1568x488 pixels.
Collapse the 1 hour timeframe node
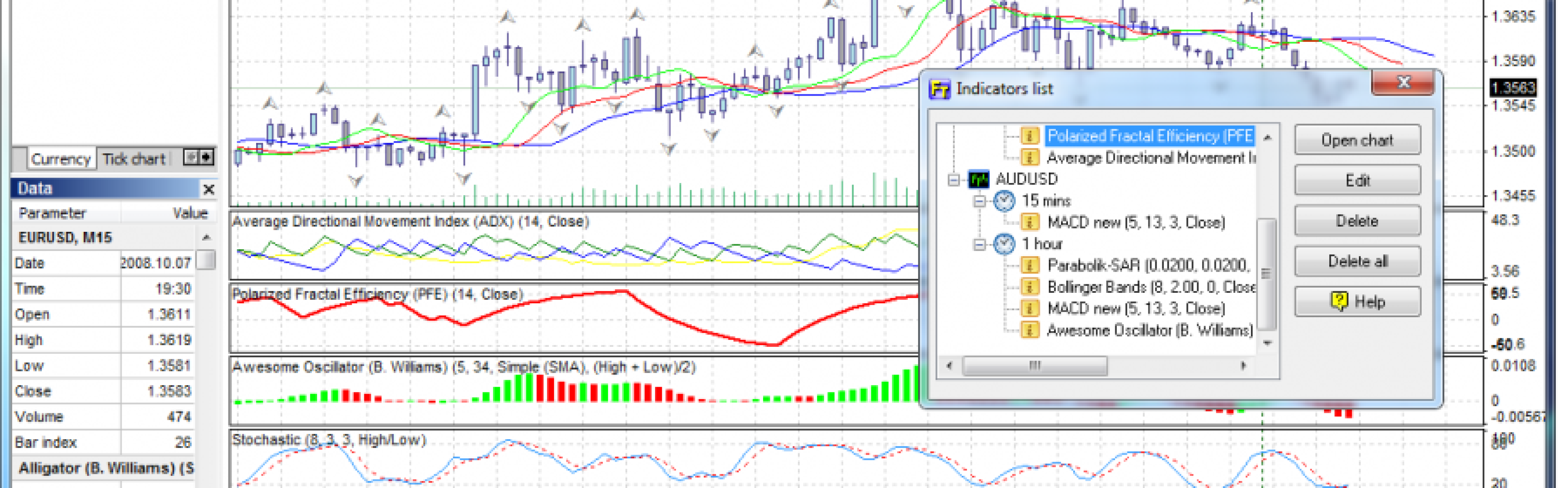tap(979, 244)
